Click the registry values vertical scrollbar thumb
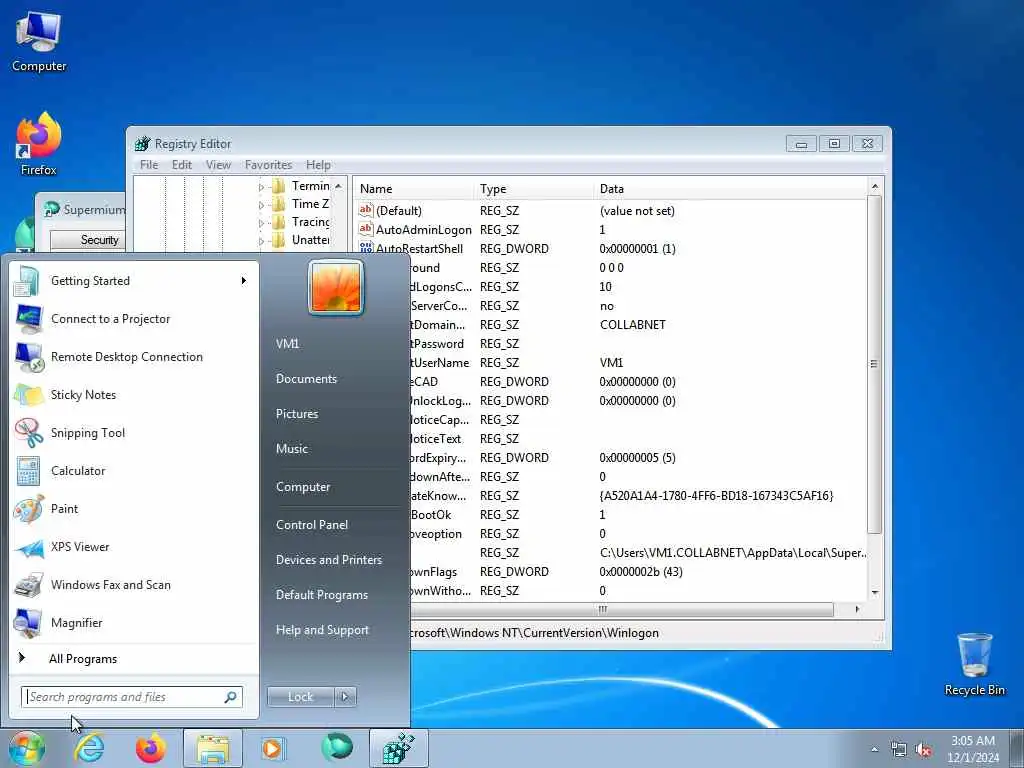The image size is (1024, 768). [x=874, y=364]
